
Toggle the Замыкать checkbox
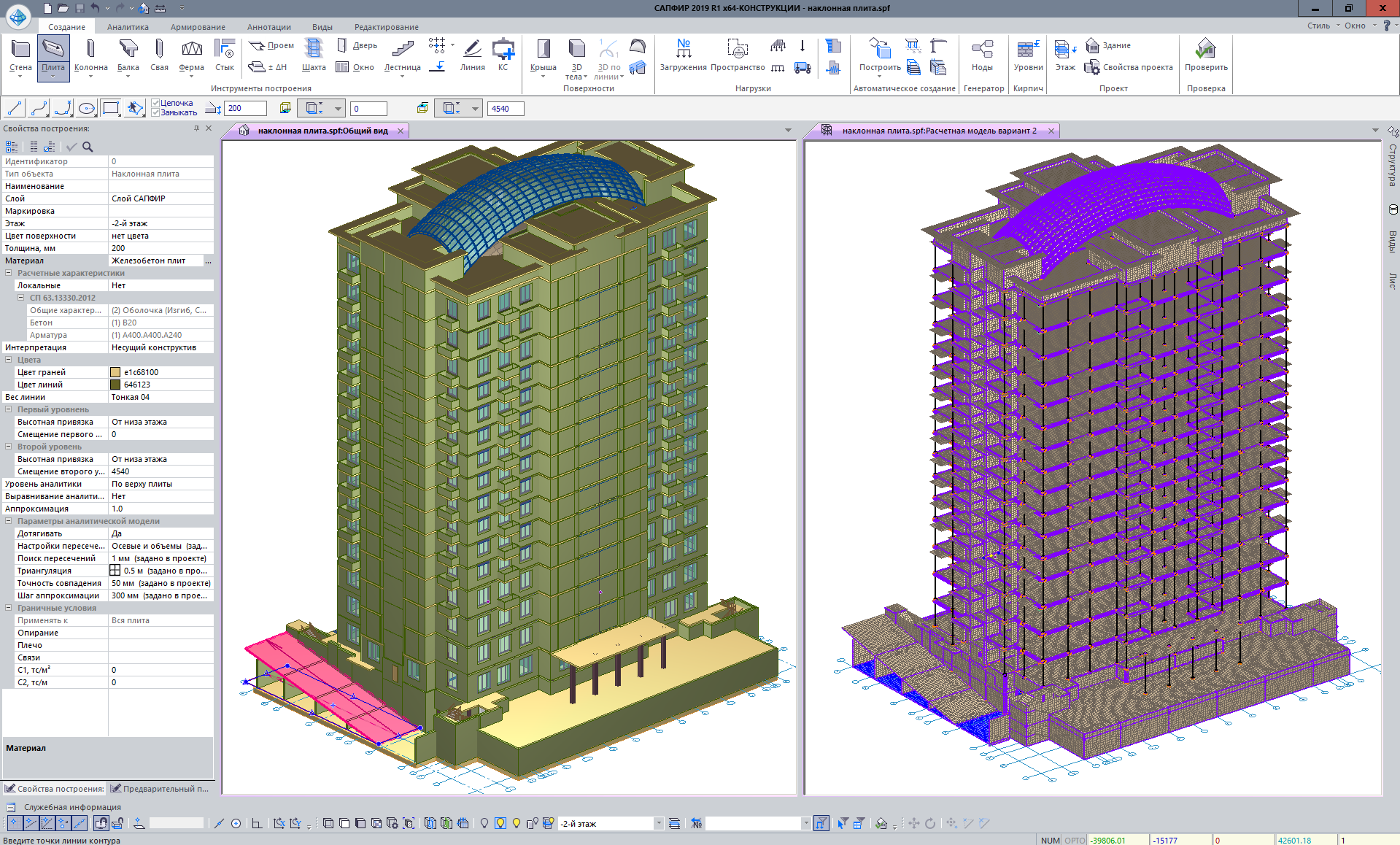click(x=155, y=112)
